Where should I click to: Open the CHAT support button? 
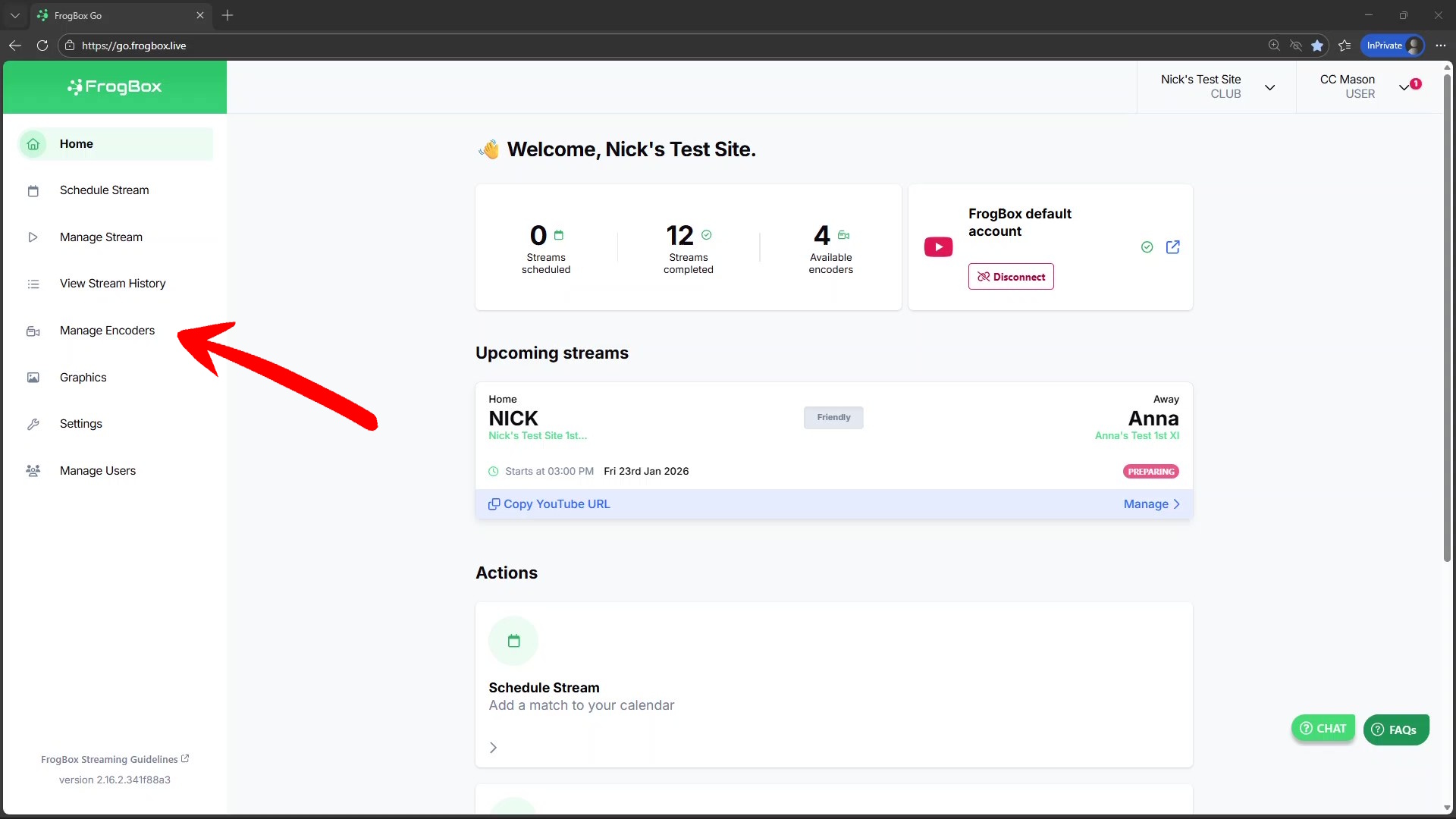[x=1323, y=729]
